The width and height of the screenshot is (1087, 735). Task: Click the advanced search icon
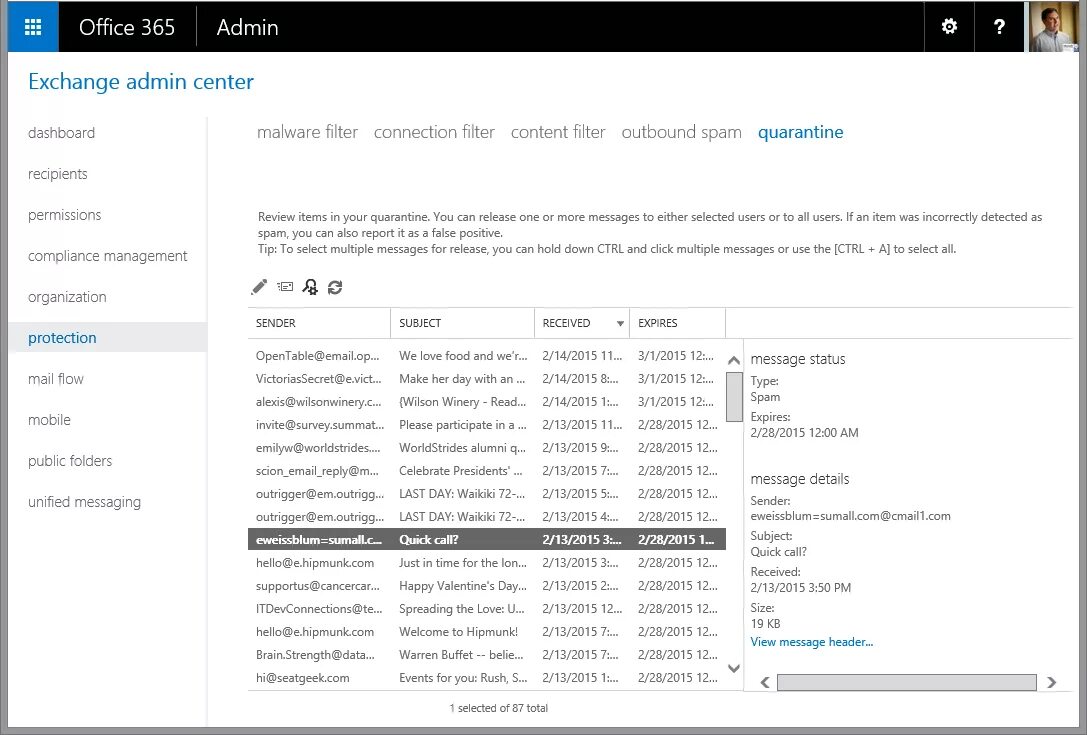(x=310, y=287)
